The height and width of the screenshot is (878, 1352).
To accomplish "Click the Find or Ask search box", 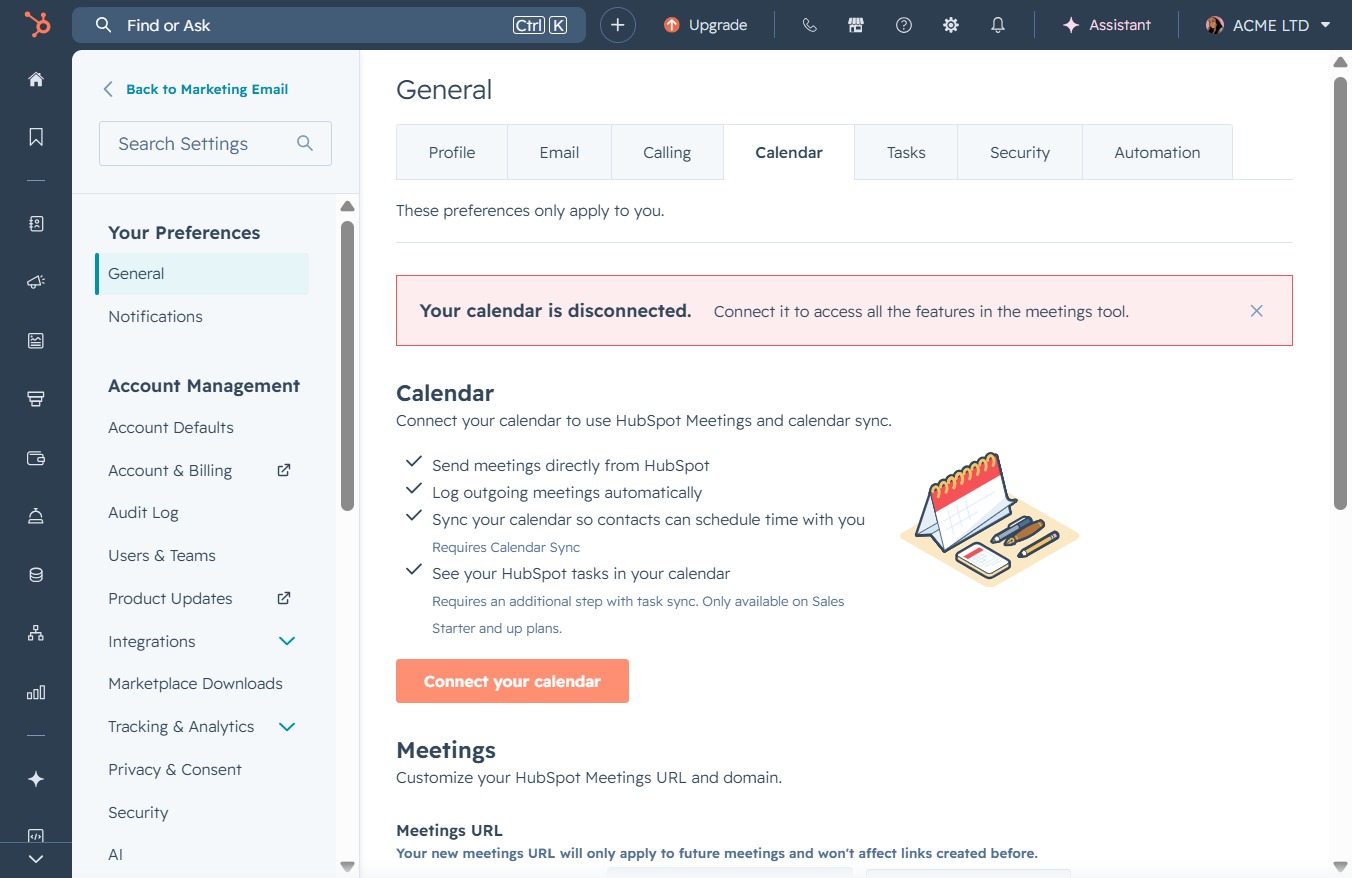I will [x=329, y=25].
